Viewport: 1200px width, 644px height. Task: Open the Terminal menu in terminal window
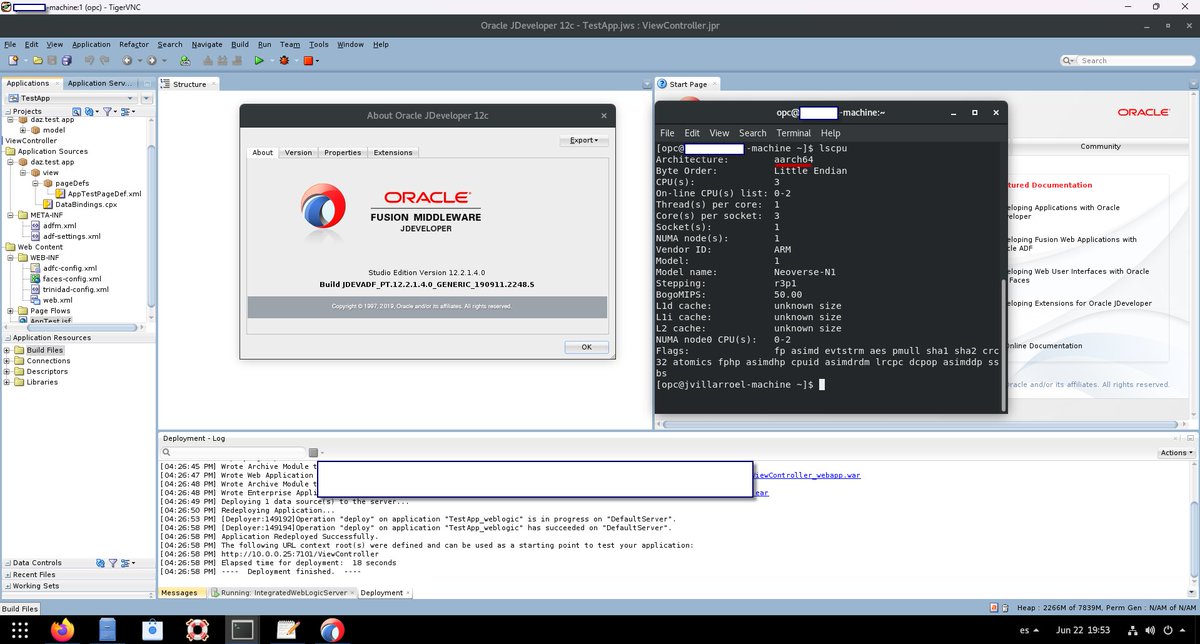[x=793, y=133]
